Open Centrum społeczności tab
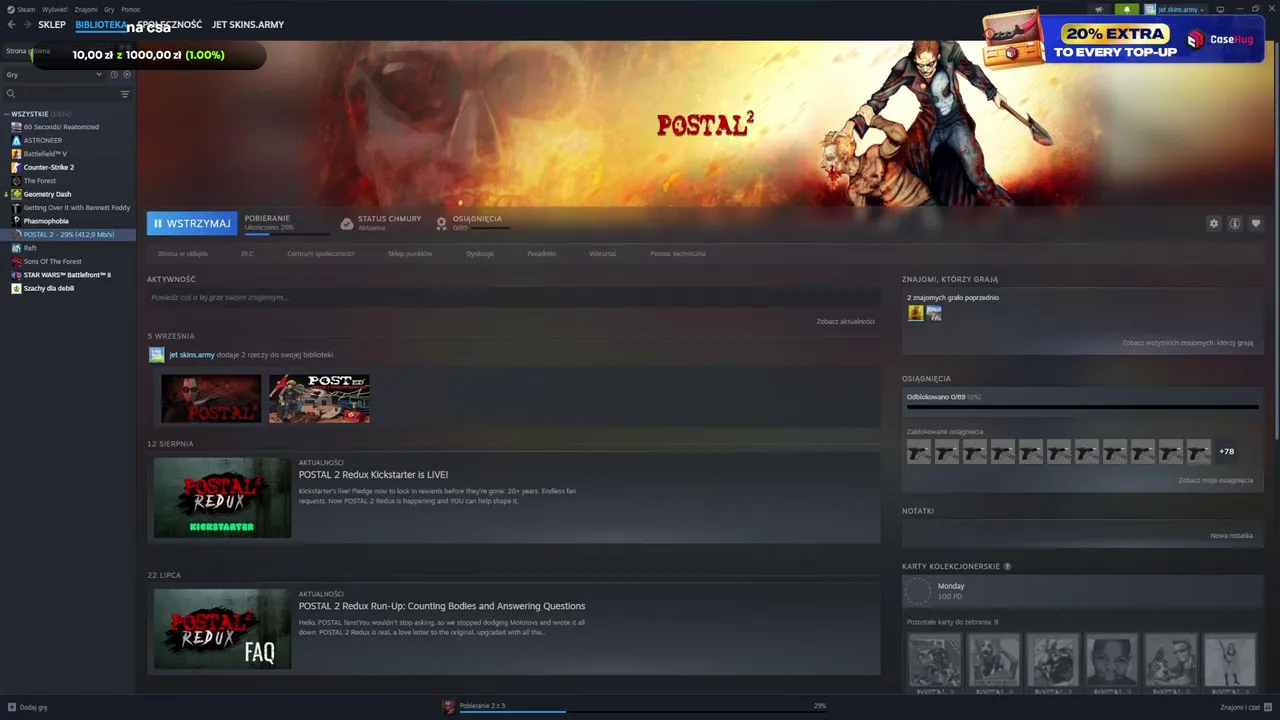This screenshot has width=1280, height=720. tap(321, 254)
